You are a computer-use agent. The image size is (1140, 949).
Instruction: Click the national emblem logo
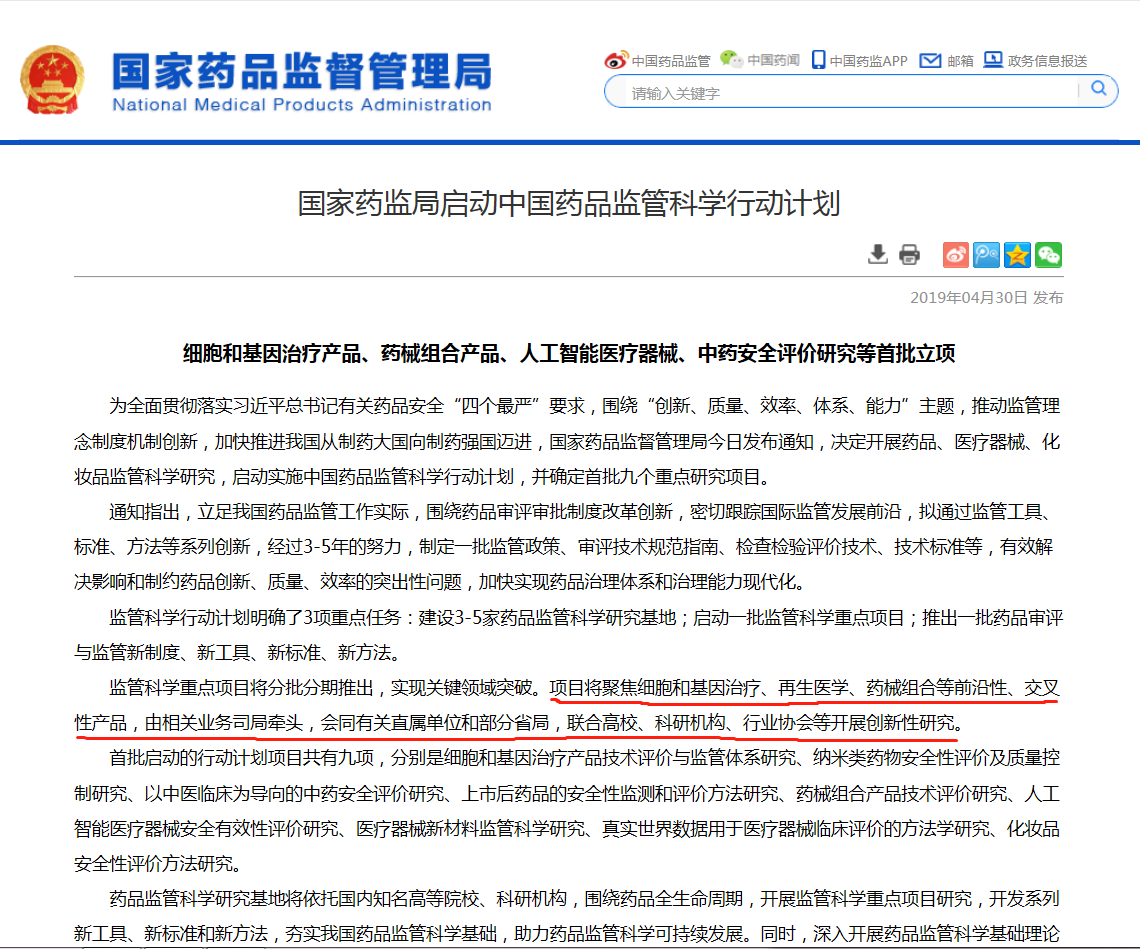point(52,79)
